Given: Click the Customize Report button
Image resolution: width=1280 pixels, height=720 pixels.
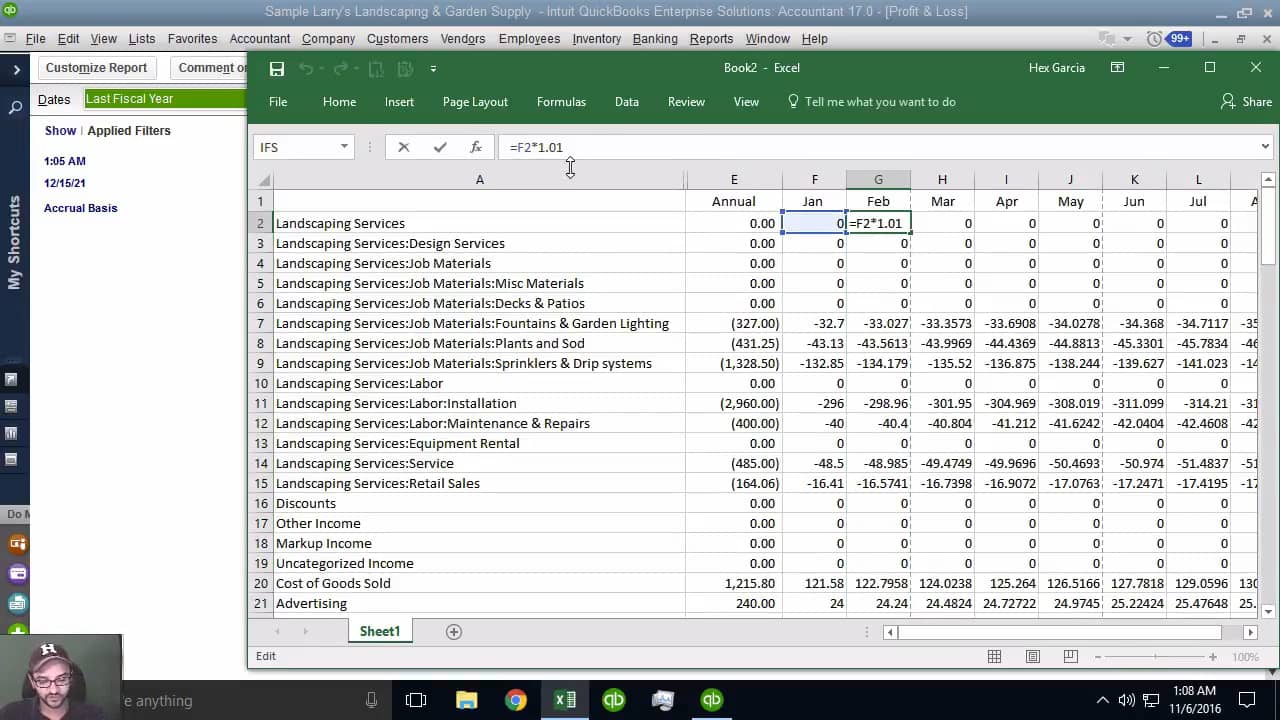Looking at the screenshot, I should coord(96,68).
